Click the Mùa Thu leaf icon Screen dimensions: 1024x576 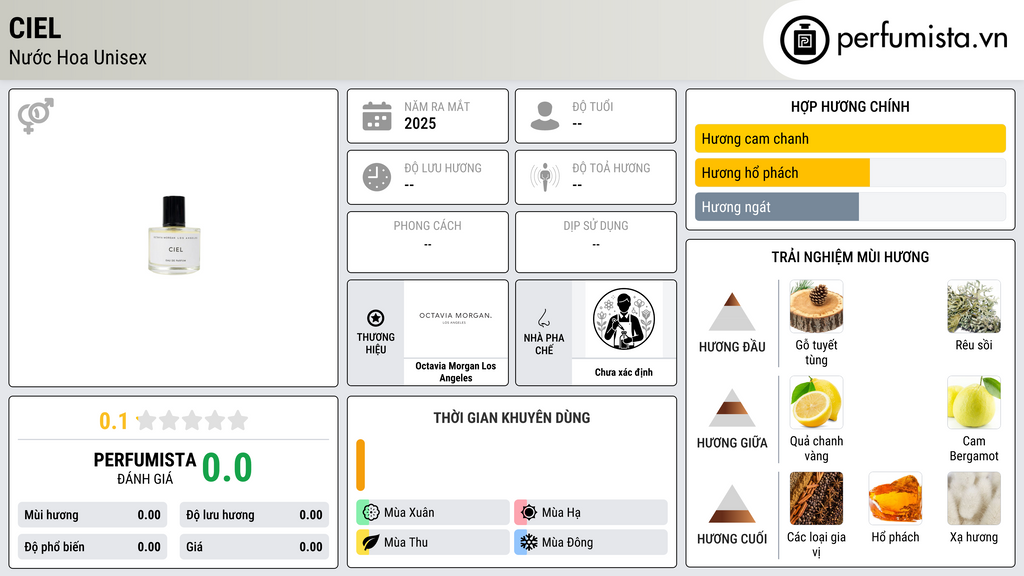[x=371, y=542]
